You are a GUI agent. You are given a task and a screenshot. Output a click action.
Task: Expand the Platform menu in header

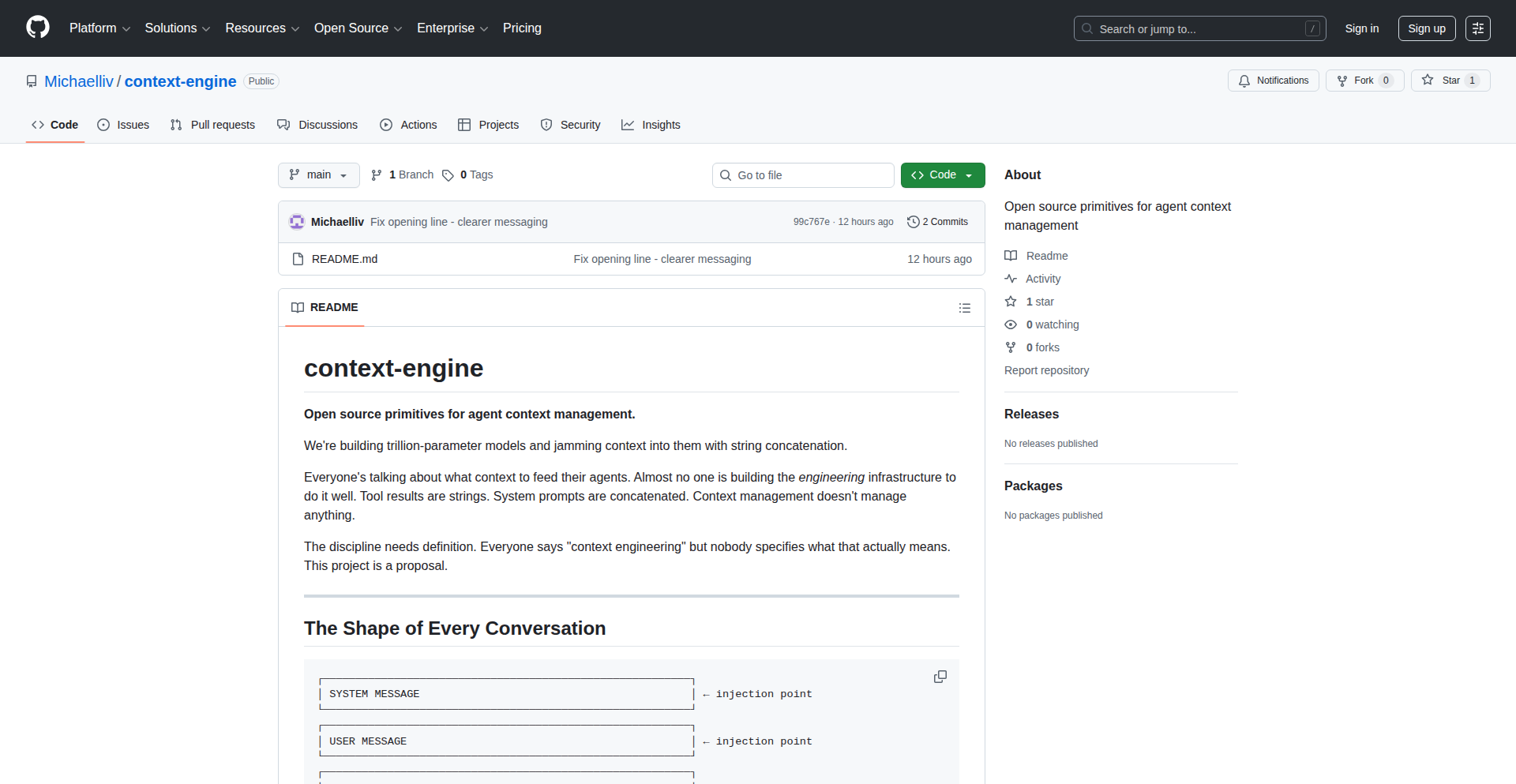click(99, 28)
